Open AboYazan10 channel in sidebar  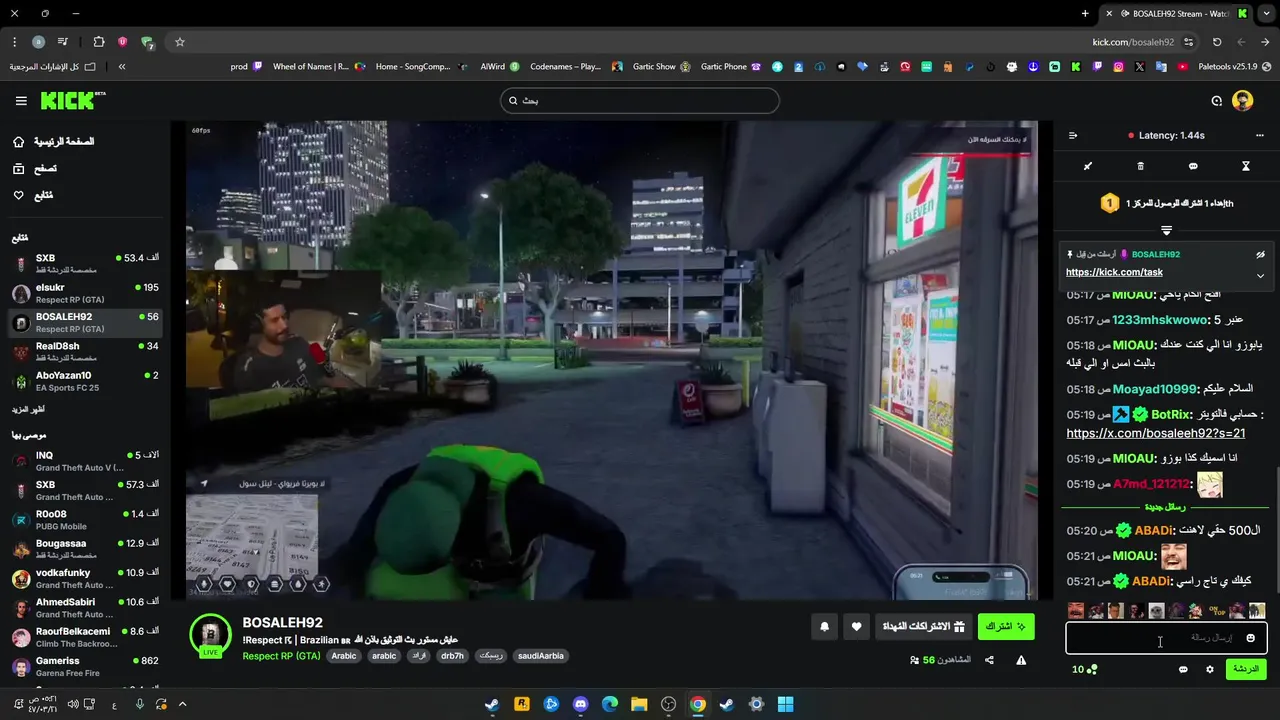[85, 381]
